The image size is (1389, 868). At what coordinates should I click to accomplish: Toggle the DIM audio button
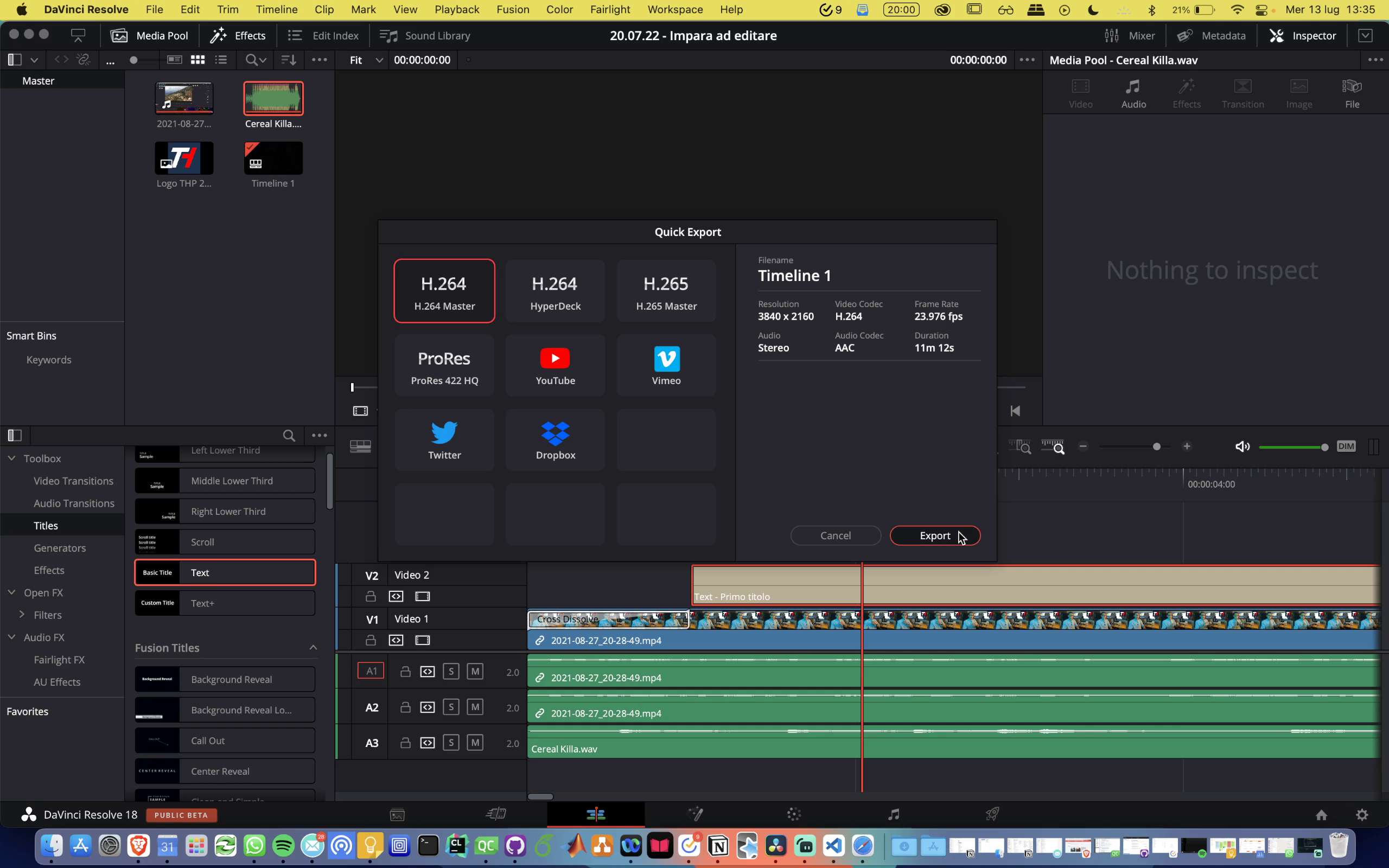(1346, 446)
